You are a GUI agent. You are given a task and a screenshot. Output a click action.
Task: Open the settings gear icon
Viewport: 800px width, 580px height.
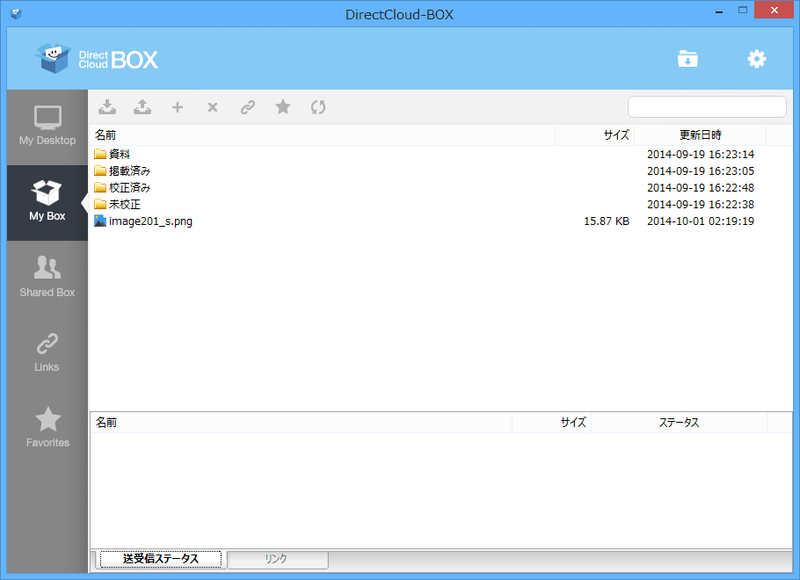pyautogui.click(x=756, y=59)
